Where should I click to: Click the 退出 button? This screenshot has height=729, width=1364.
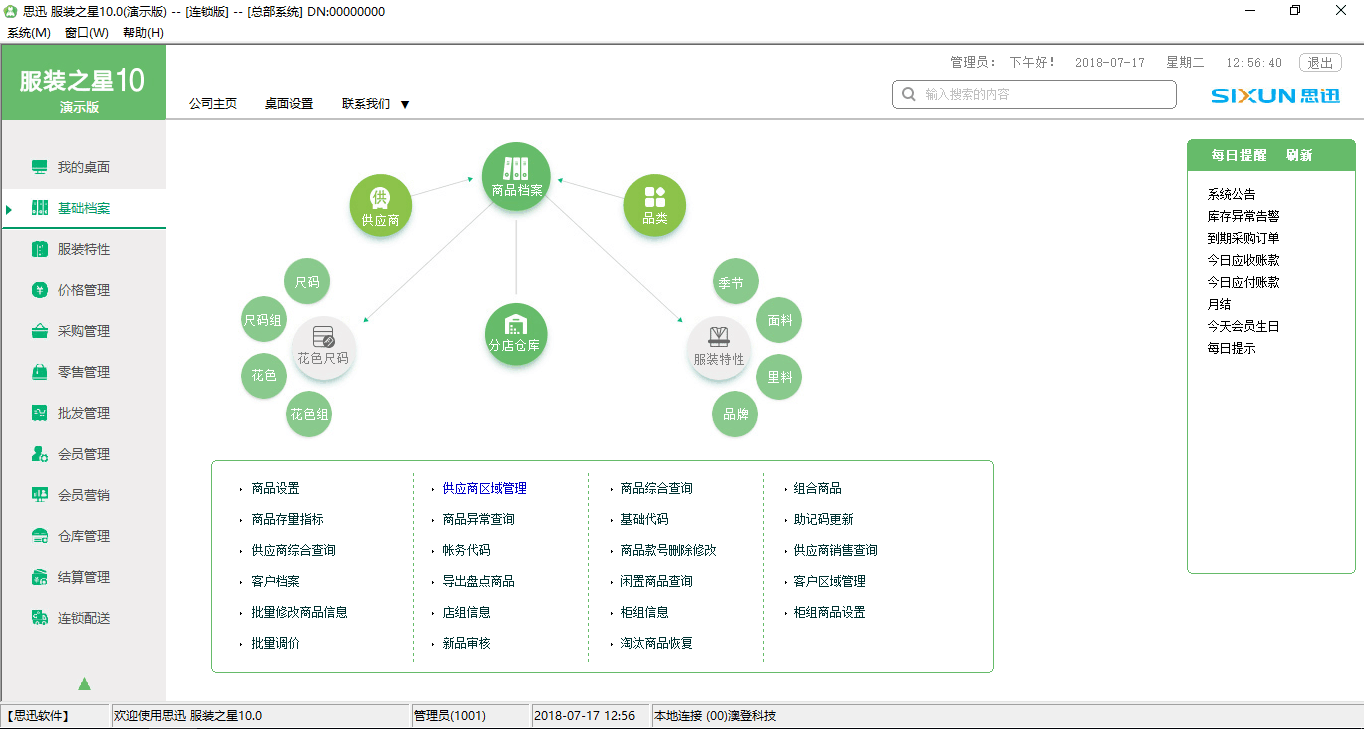point(1320,62)
